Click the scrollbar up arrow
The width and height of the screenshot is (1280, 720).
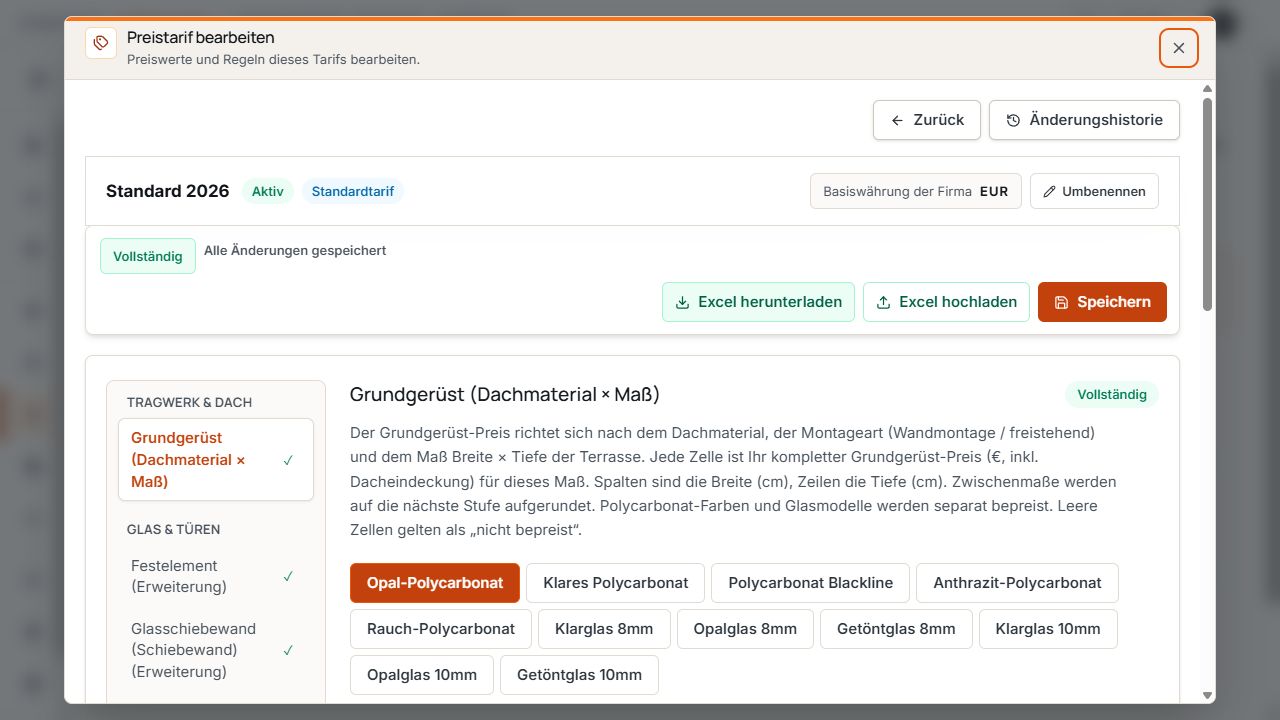pos(1207,89)
